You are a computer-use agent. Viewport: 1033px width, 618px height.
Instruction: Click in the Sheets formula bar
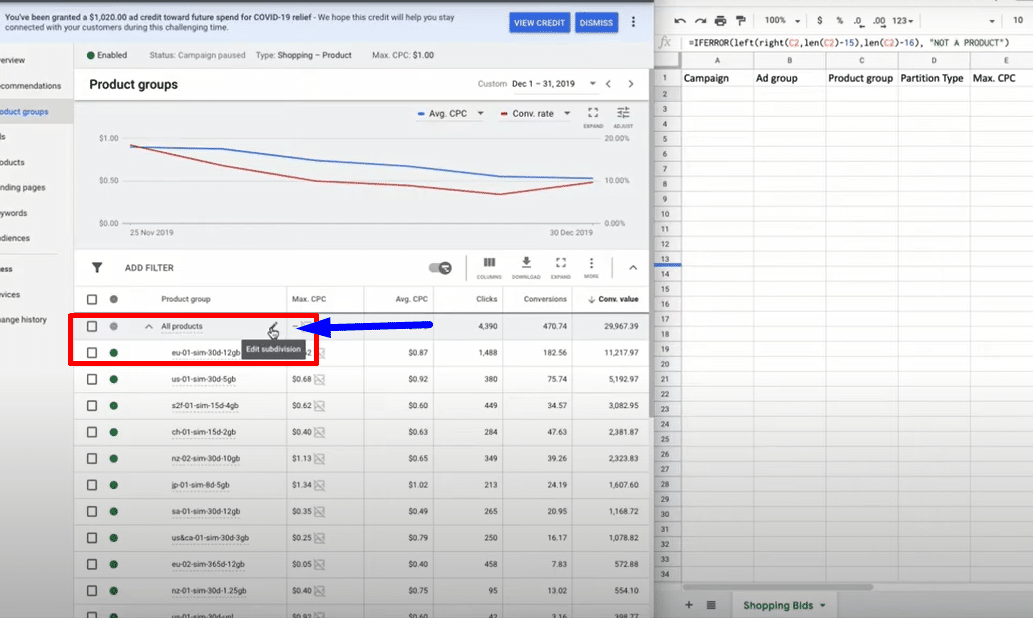coord(856,43)
